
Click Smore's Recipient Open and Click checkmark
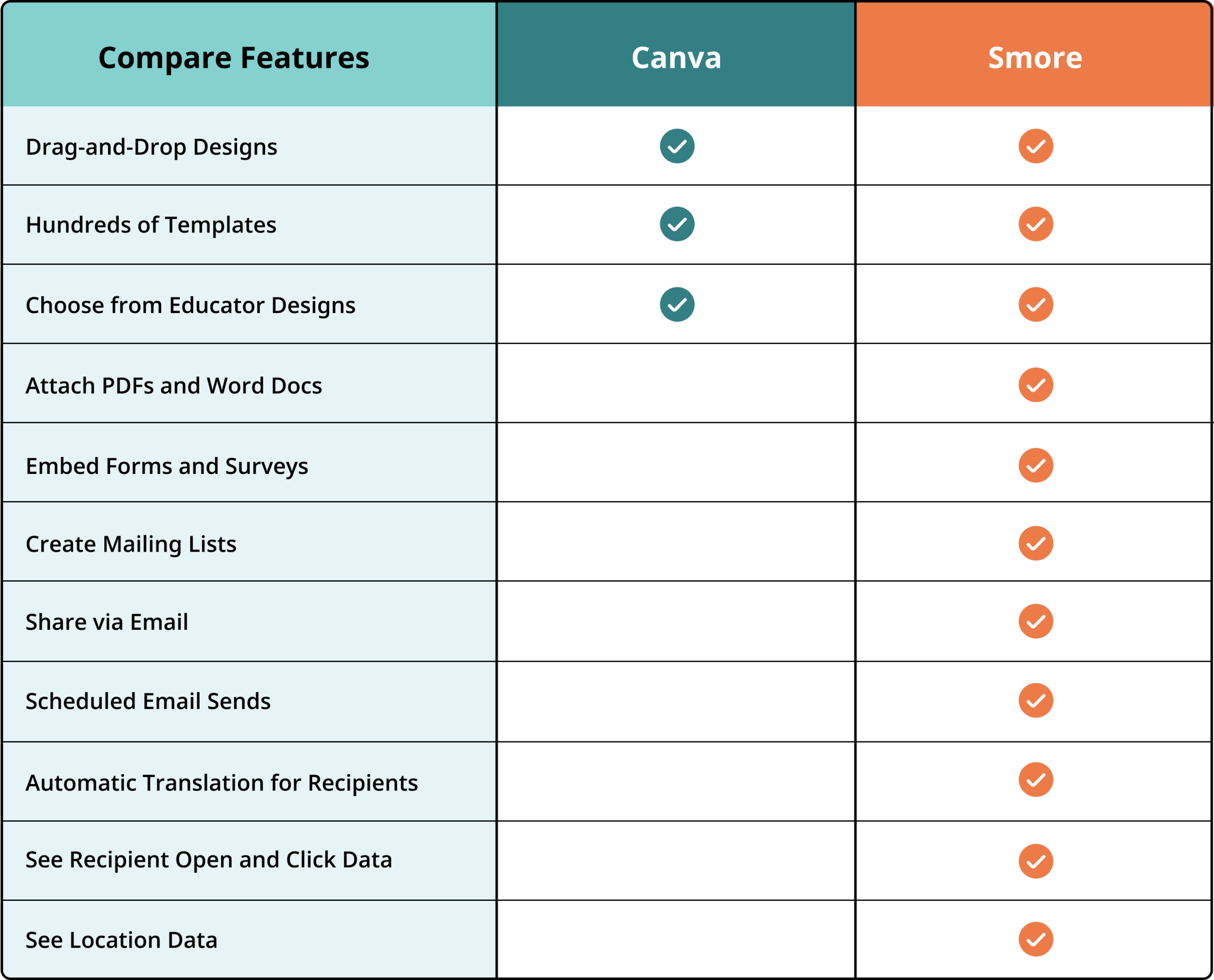(x=1036, y=861)
